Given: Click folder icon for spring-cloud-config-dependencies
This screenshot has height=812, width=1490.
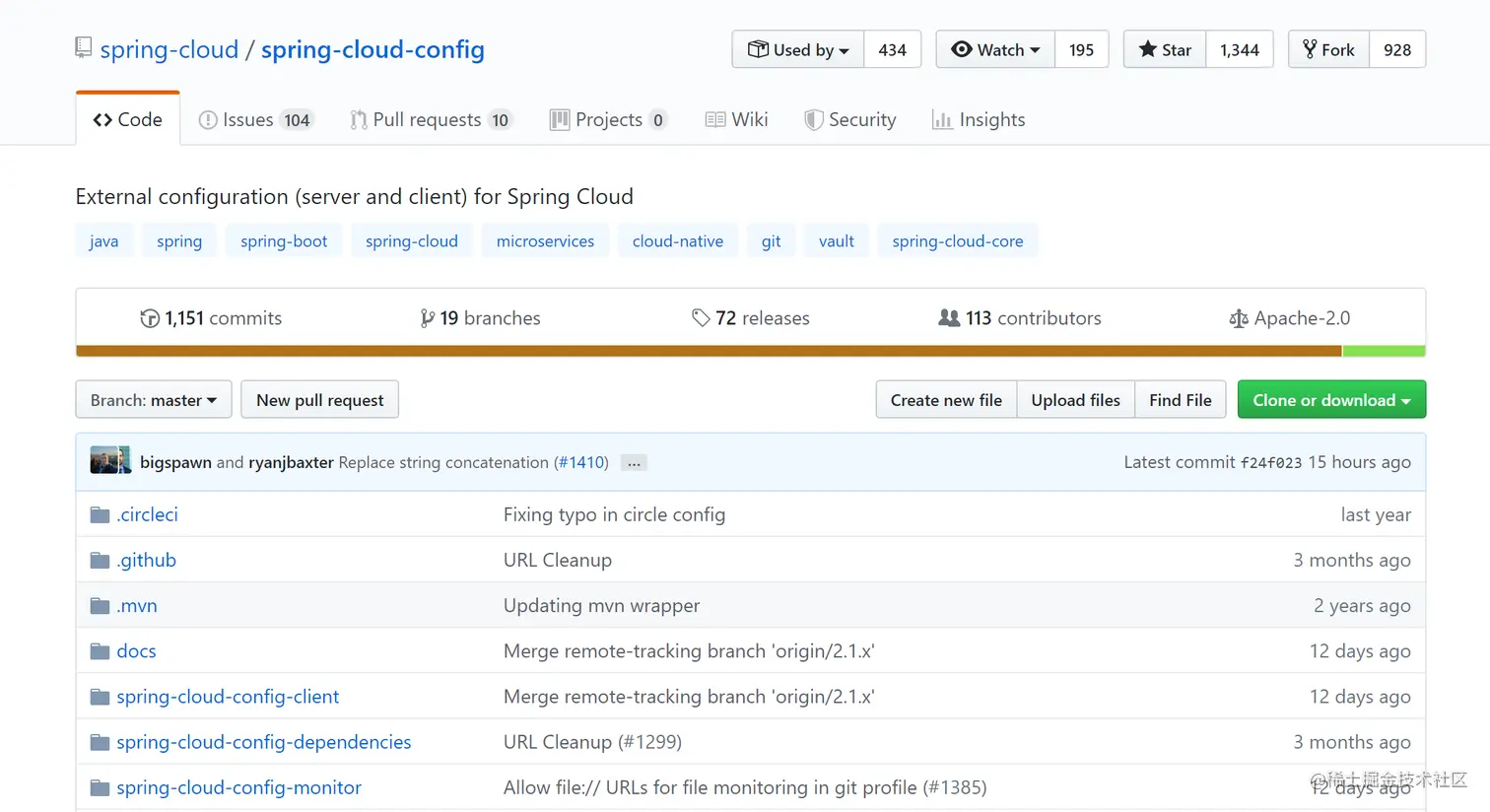Looking at the screenshot, I should [100, 742].
